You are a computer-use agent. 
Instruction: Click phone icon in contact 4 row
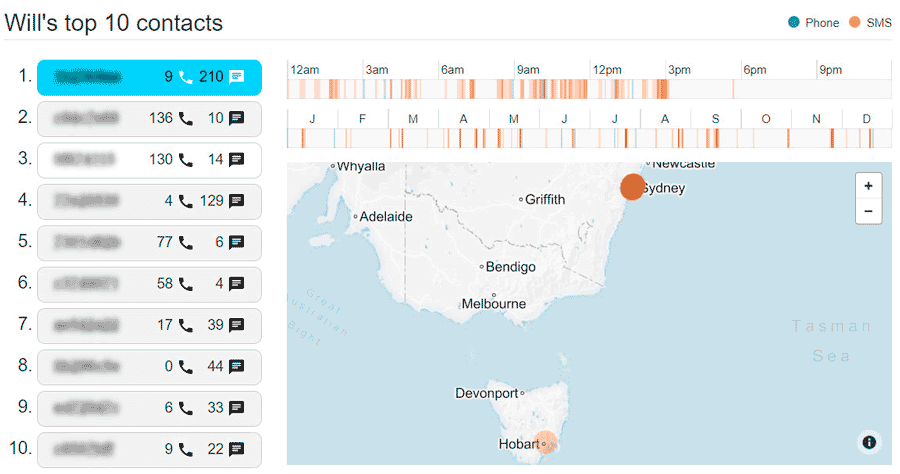(x=185, y=201)
